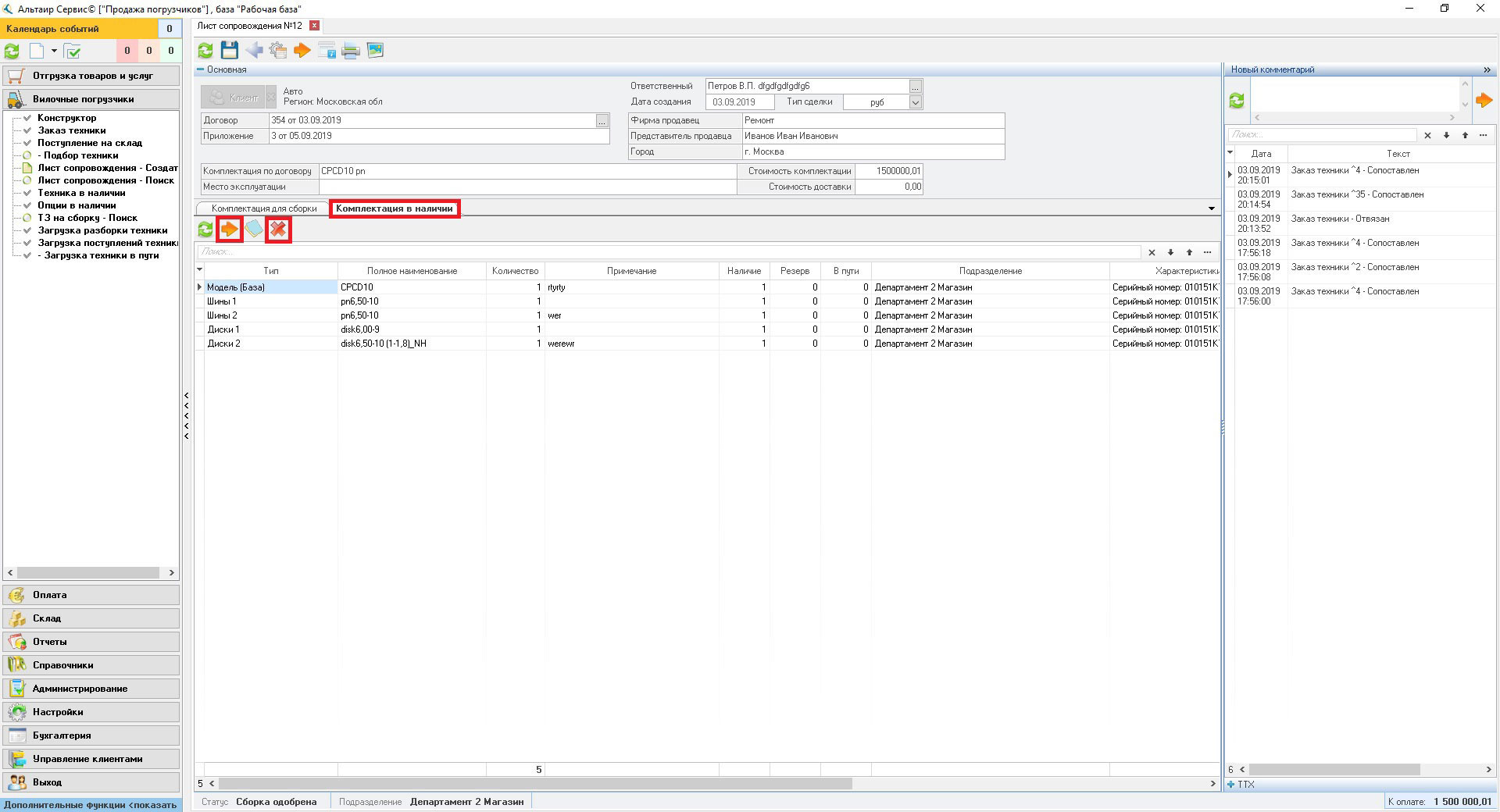
Task: Open the Склад section
Action: (x=91, y=618)
